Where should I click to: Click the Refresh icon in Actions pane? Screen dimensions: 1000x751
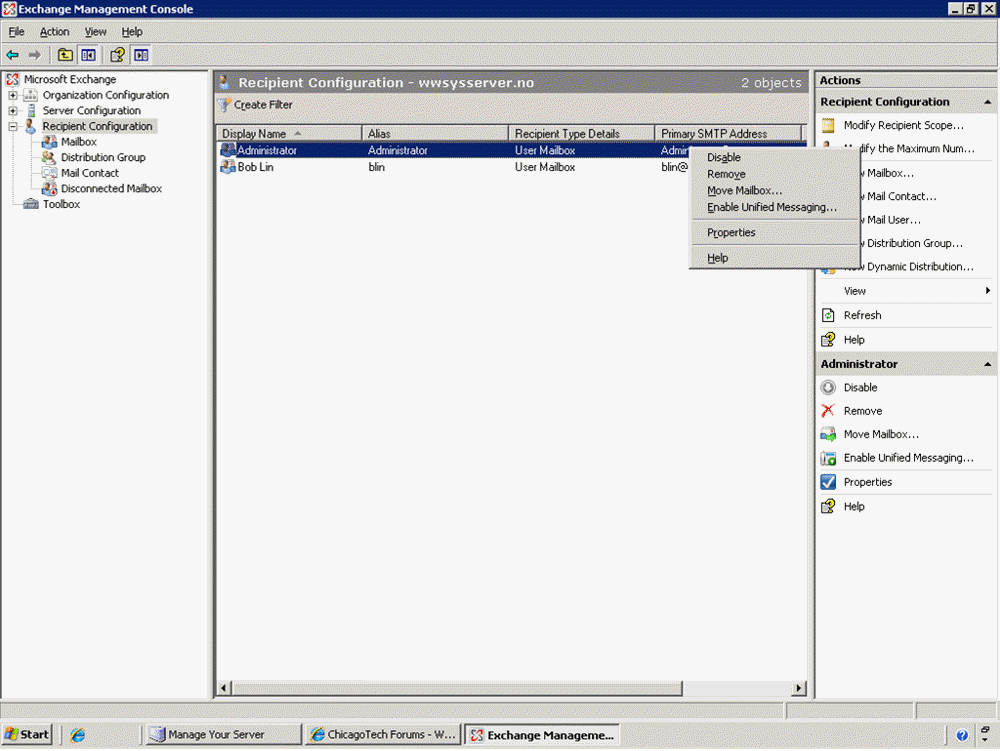pyautogui.click(x=828, y=315)
